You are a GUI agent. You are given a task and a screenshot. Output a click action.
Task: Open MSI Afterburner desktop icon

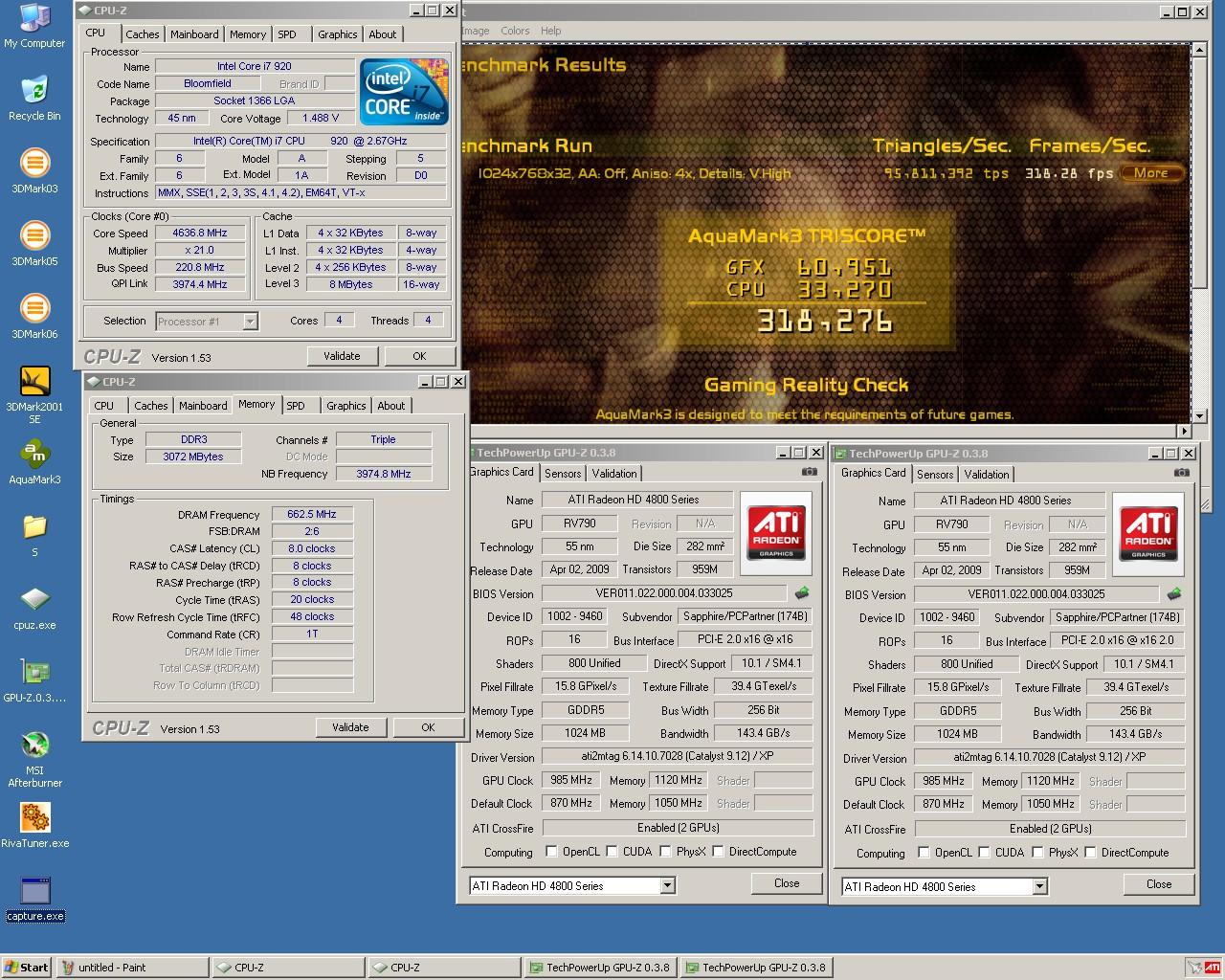(34, 758)
